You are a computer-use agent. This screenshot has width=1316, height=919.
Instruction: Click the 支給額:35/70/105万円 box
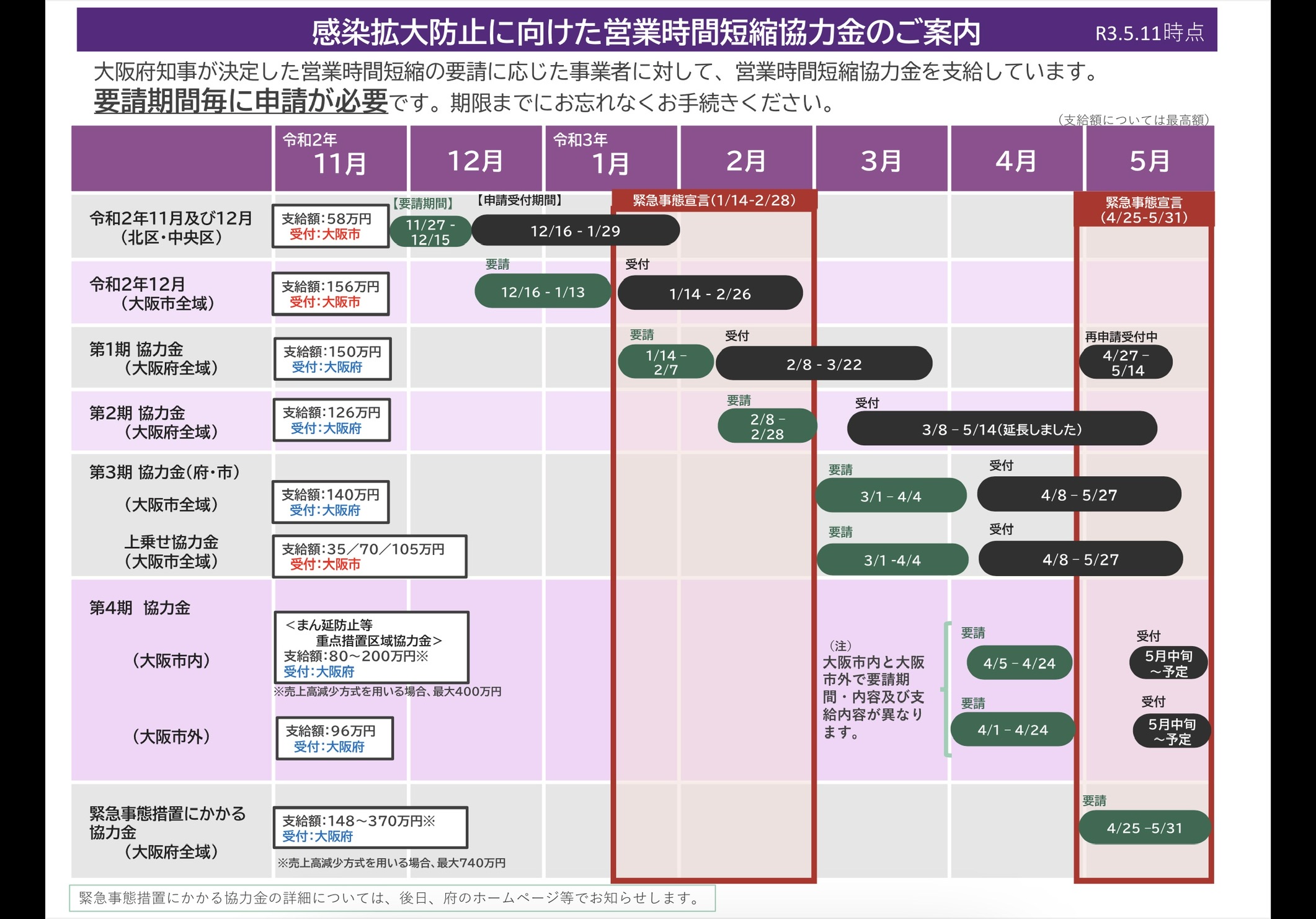click(x=369, y=556)
